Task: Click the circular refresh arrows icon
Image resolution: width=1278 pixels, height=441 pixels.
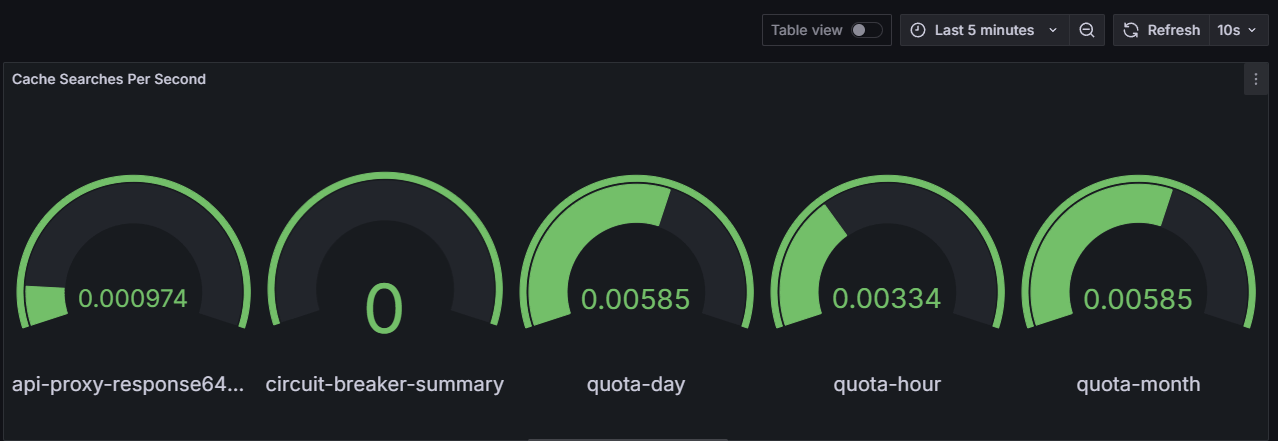Action: (x=1131, y=30)
